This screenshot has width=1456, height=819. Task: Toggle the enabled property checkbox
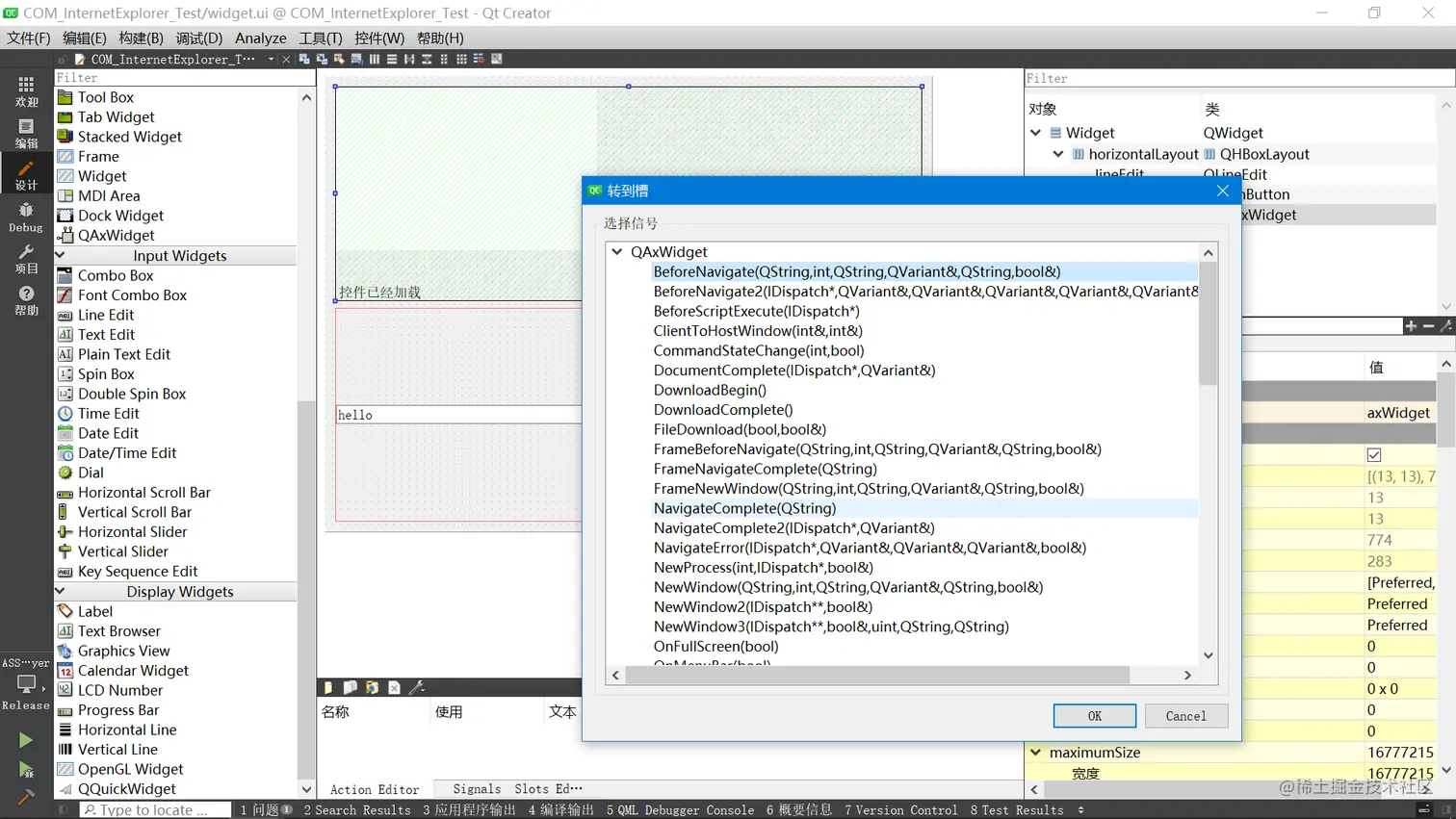click(x=1374, y=454)
